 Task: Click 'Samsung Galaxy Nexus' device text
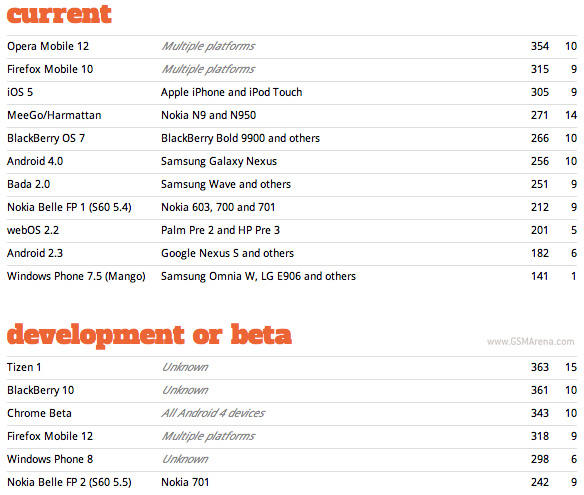(219, 162)
